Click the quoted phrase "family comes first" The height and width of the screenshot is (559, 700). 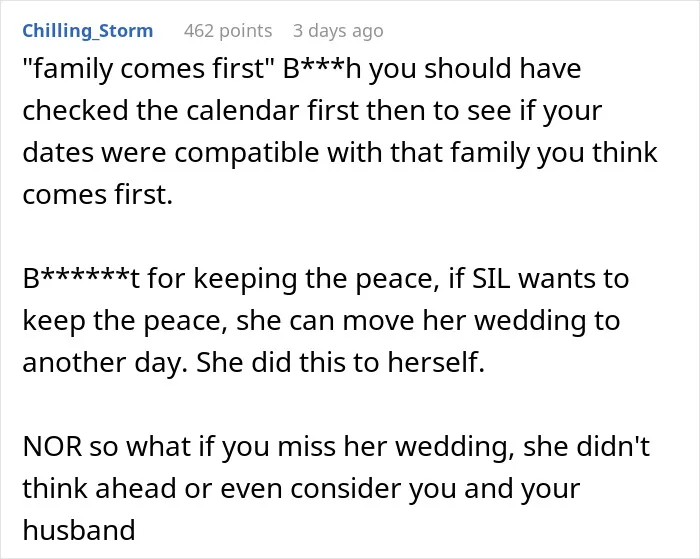(148, 69)
